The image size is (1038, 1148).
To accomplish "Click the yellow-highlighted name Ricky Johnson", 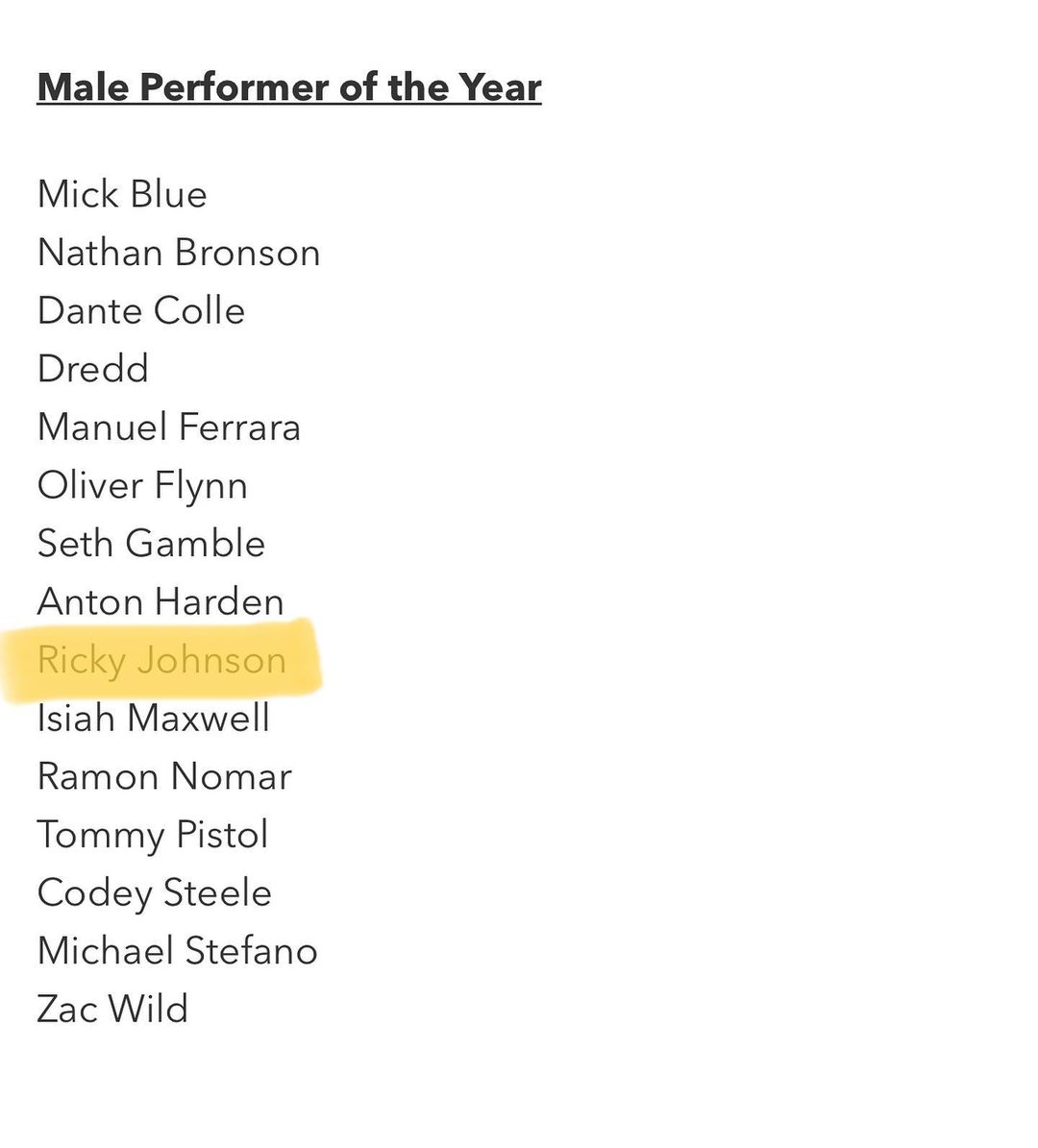I will (x=161, y=660).
